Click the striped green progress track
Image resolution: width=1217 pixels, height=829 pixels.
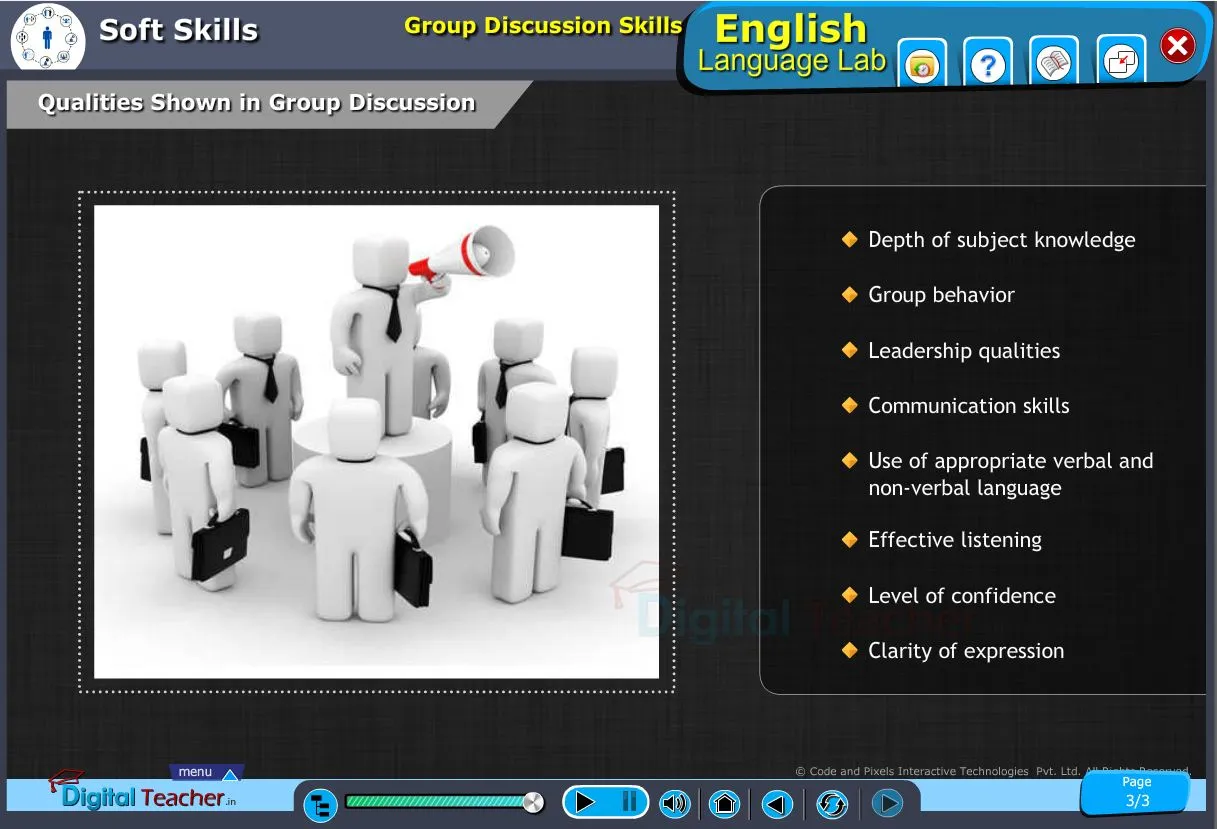(434, 802)
